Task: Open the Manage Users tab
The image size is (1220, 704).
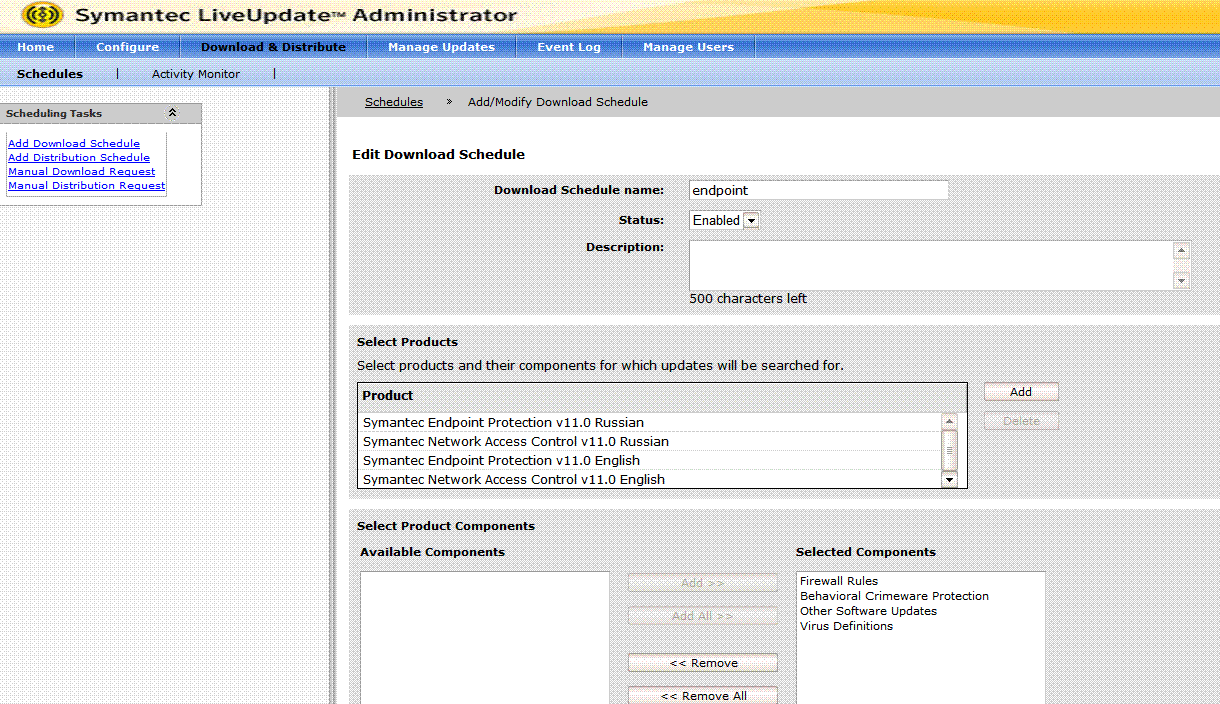Action: 688,47
